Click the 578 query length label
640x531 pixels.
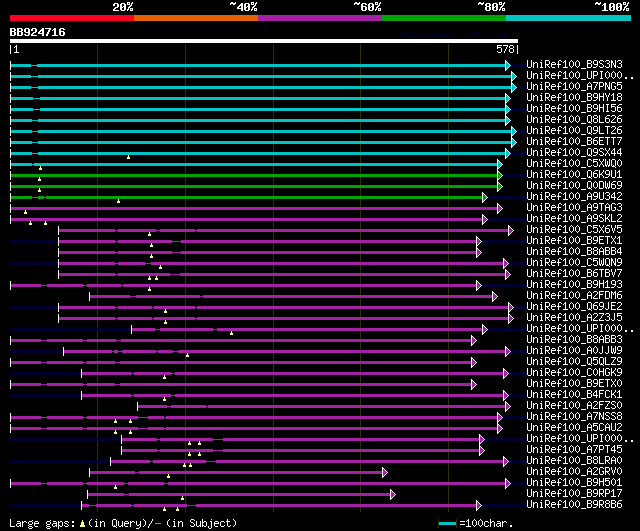[x=505, y=49]
